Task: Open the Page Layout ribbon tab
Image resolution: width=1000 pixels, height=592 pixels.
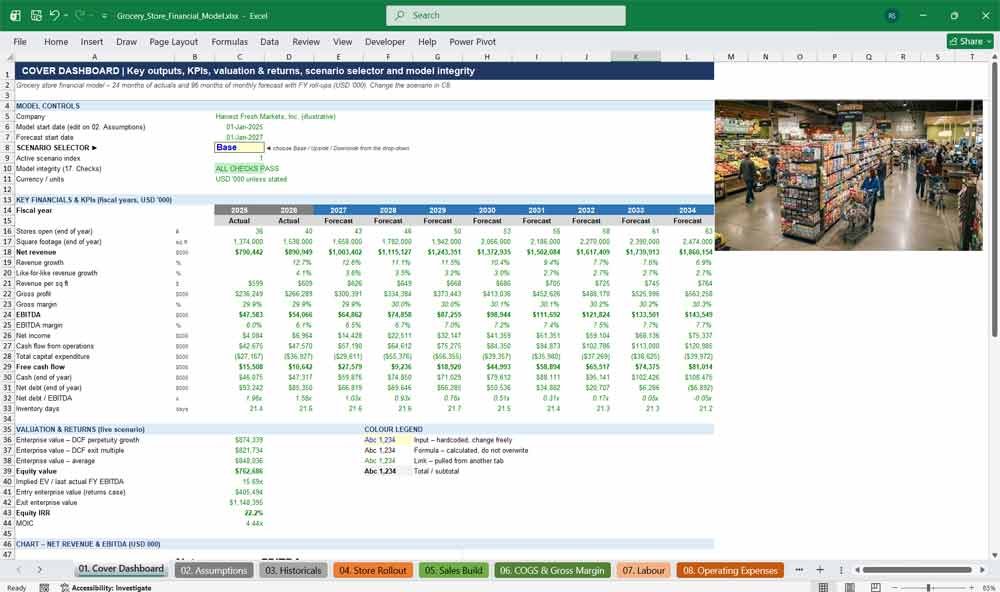Action: coord(173,41)
